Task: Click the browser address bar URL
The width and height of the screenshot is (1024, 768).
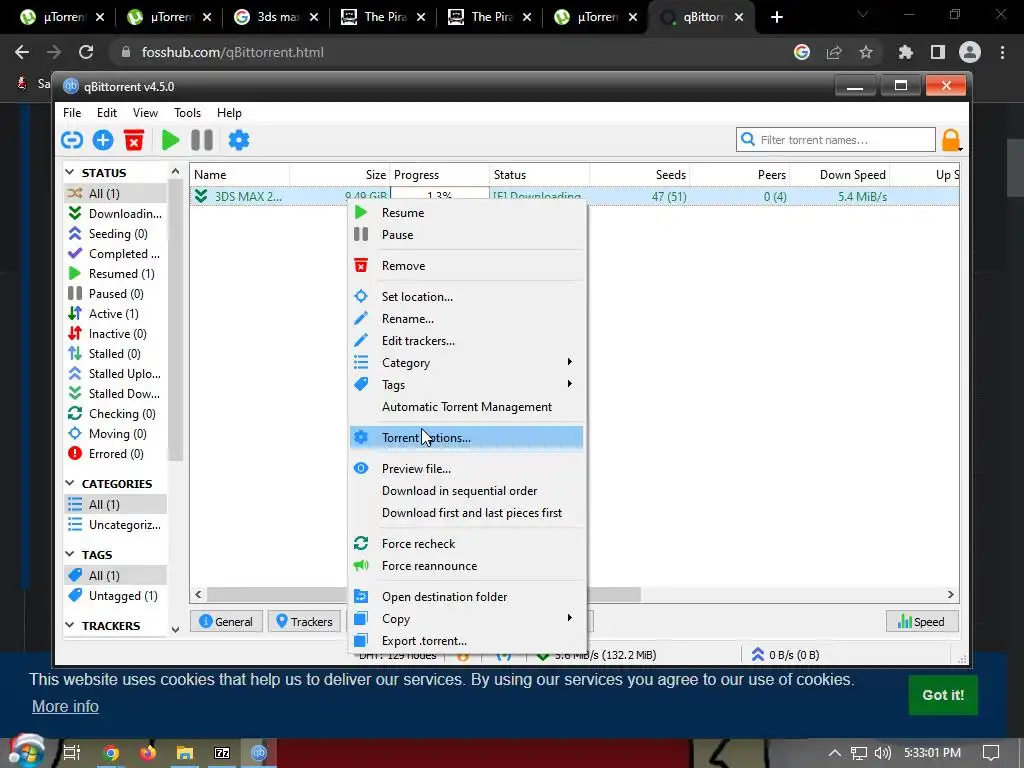Action: click(x=232, y=52)
